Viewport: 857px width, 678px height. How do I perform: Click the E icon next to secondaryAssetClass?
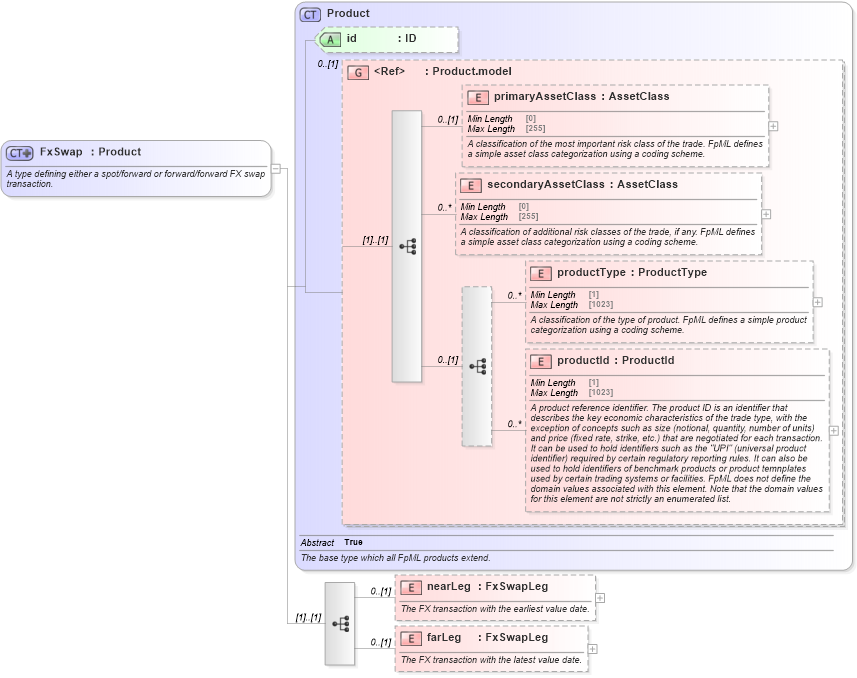(x=470, y=185)
